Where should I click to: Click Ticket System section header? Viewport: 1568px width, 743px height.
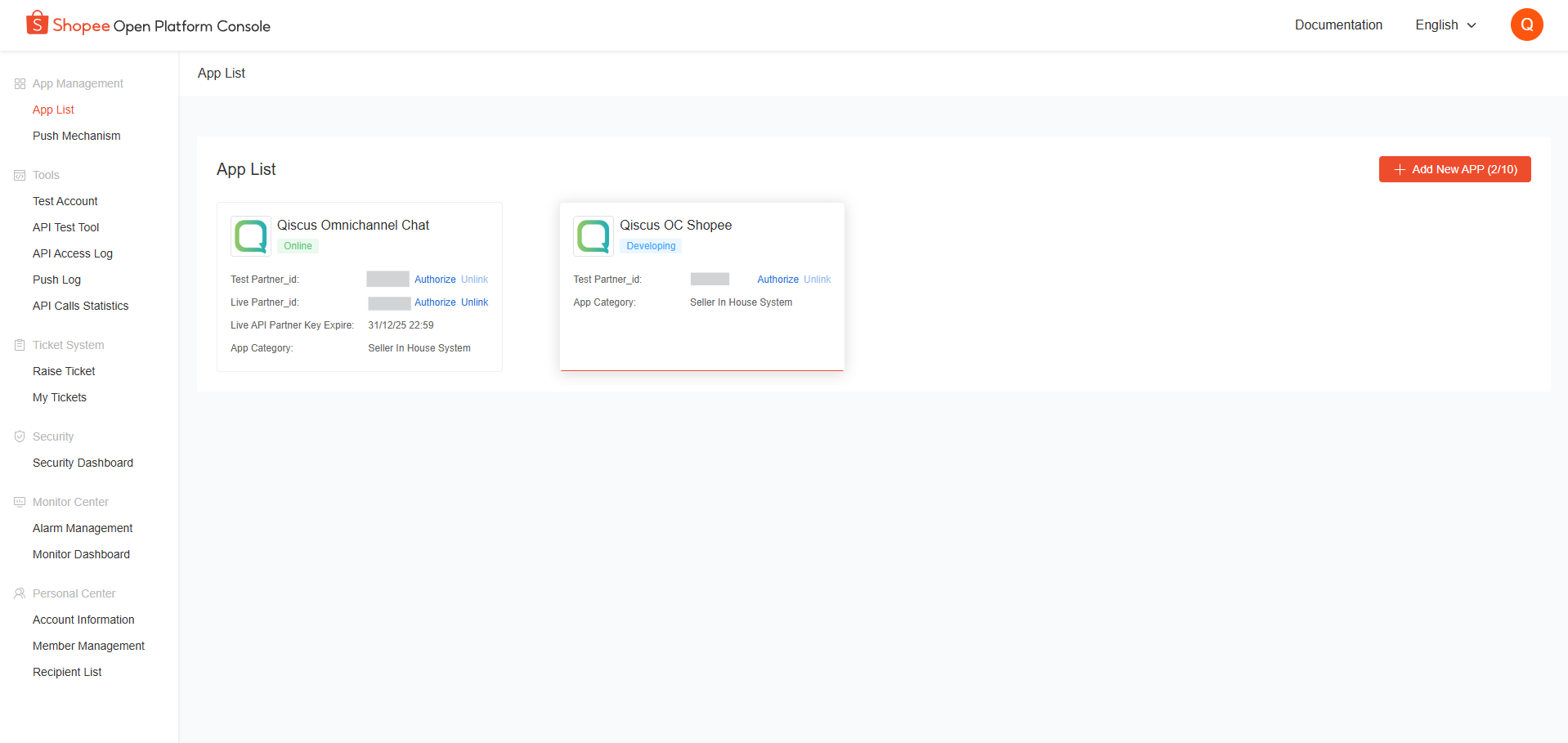click(x=69, y=346)
